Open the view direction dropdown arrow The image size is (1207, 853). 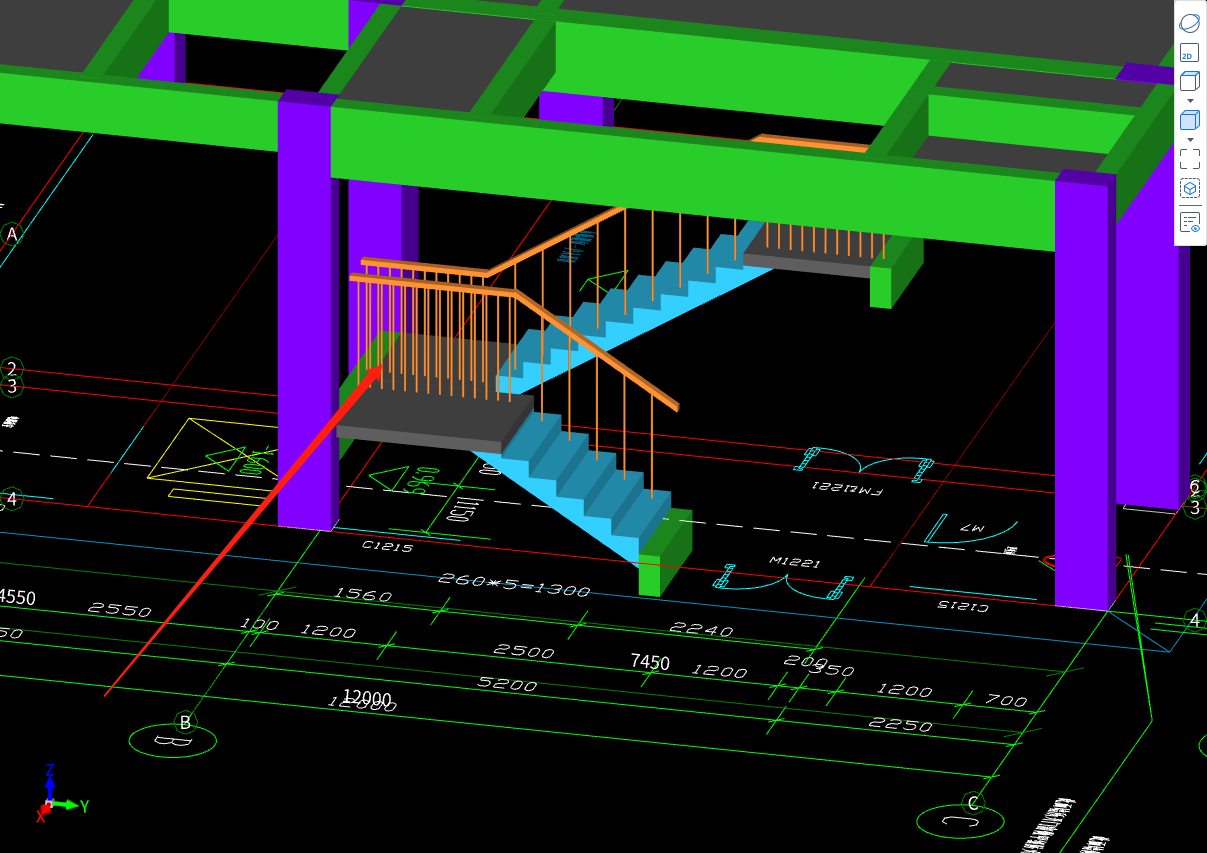pos(1190,101)
